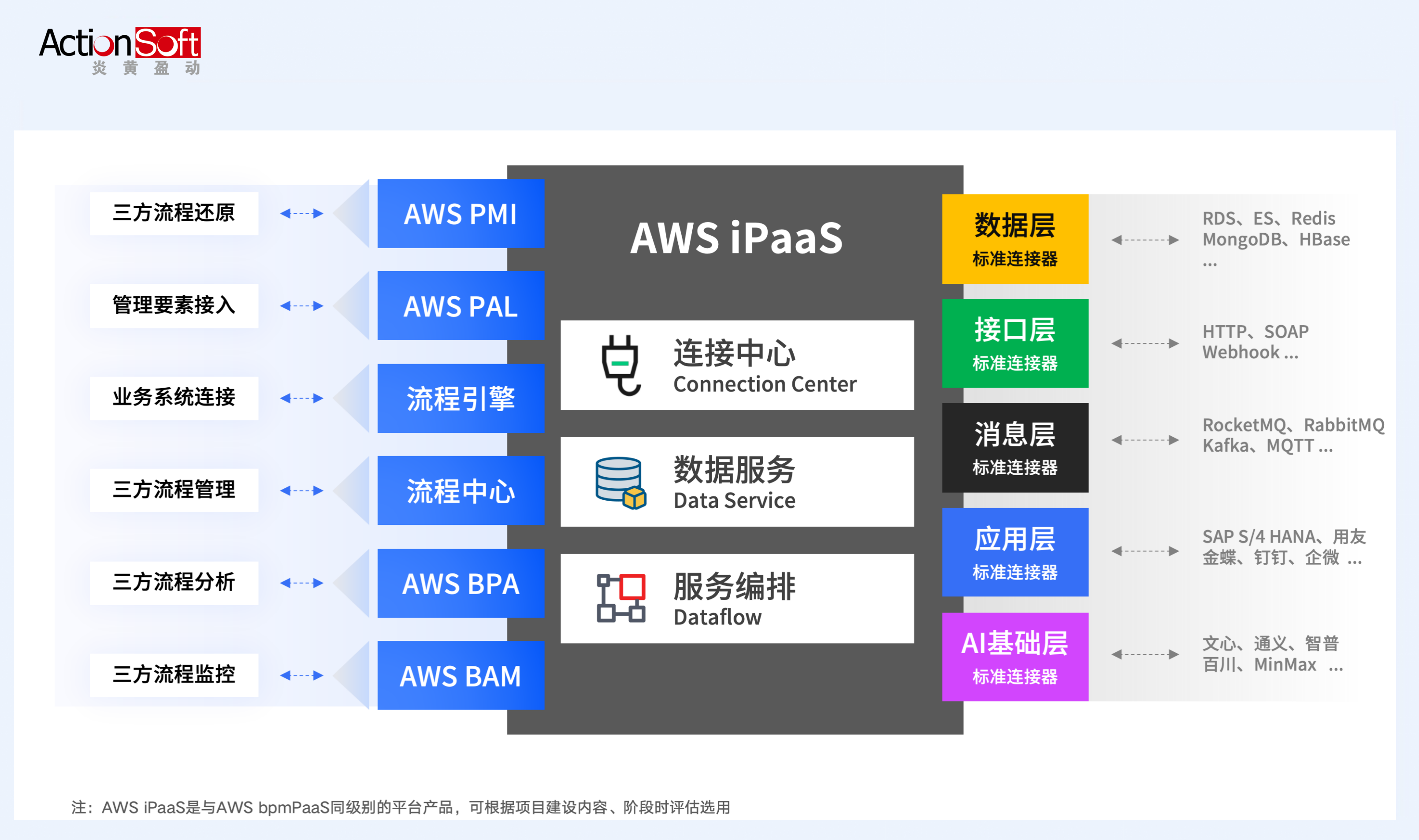Screen dimensions: 1419x840
Task: Click the dashed arrow beside 三方流程还原
Action: (x=302, y=213)
